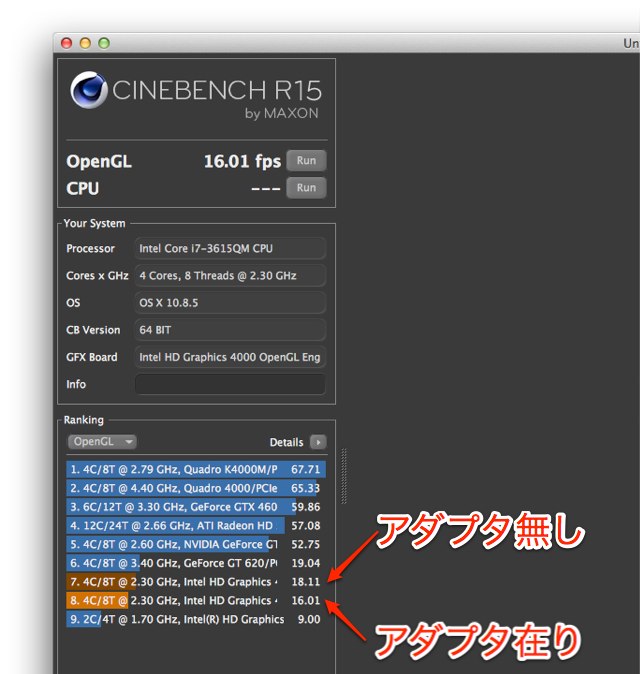This screenshot has height=674, width=640.
Task: Click the CB Version field 64 BIT
Action: coord(230,330)
